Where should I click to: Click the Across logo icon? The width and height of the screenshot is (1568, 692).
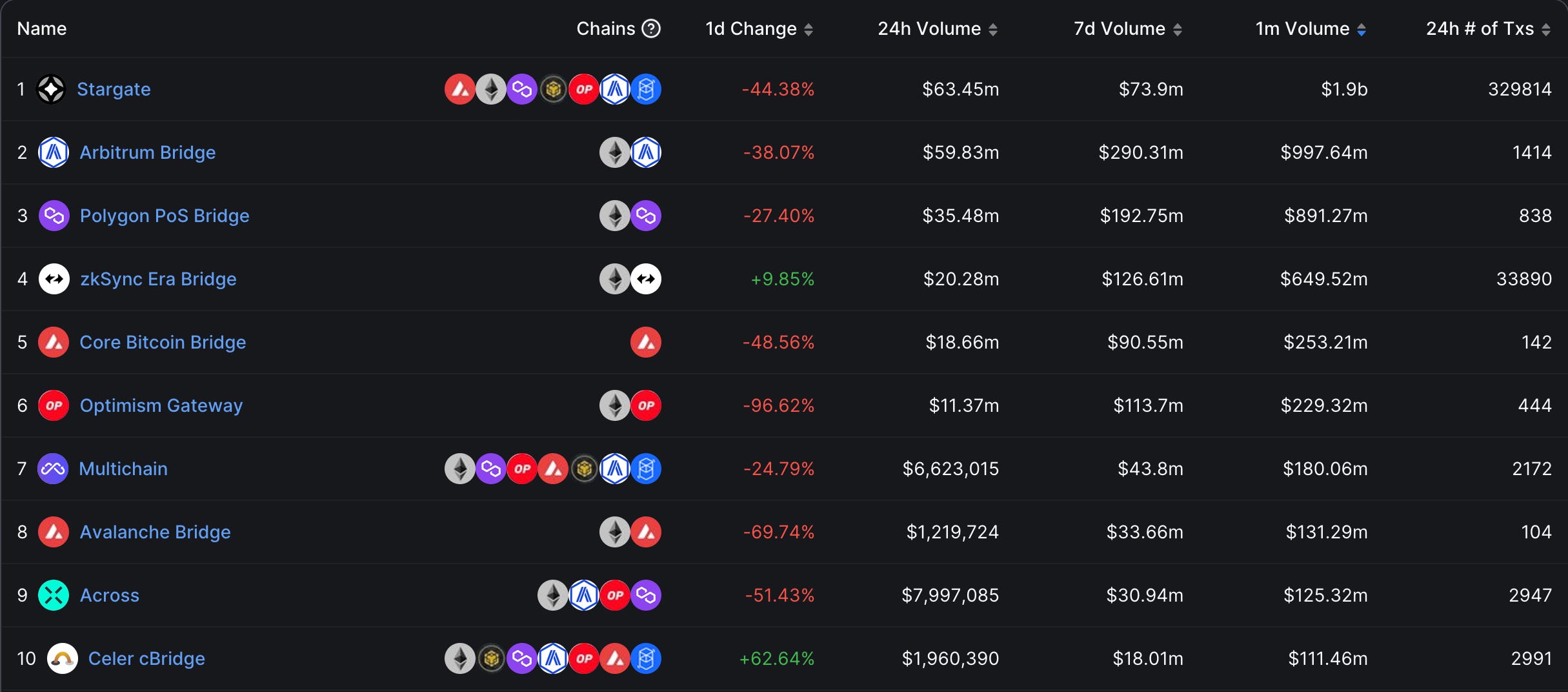(54, 595)
